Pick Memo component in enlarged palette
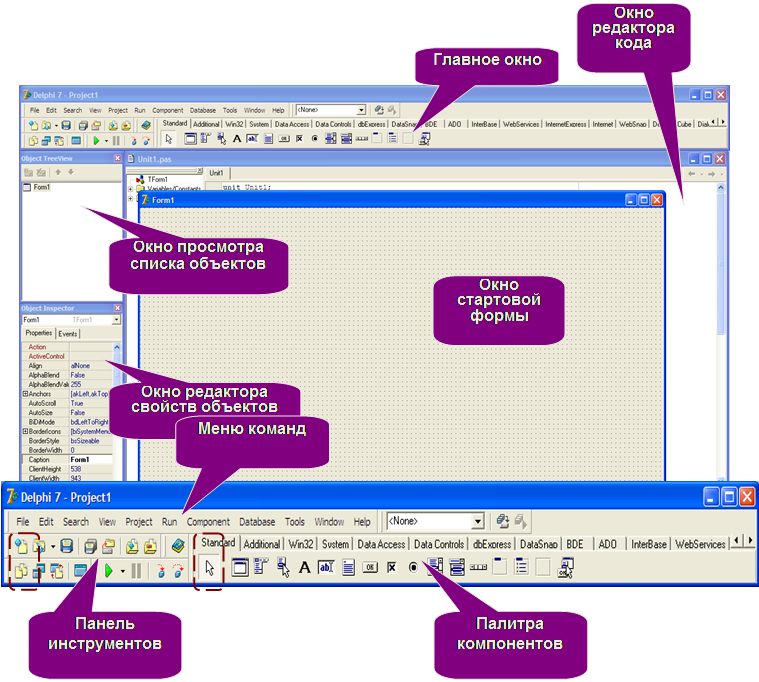 348,567
